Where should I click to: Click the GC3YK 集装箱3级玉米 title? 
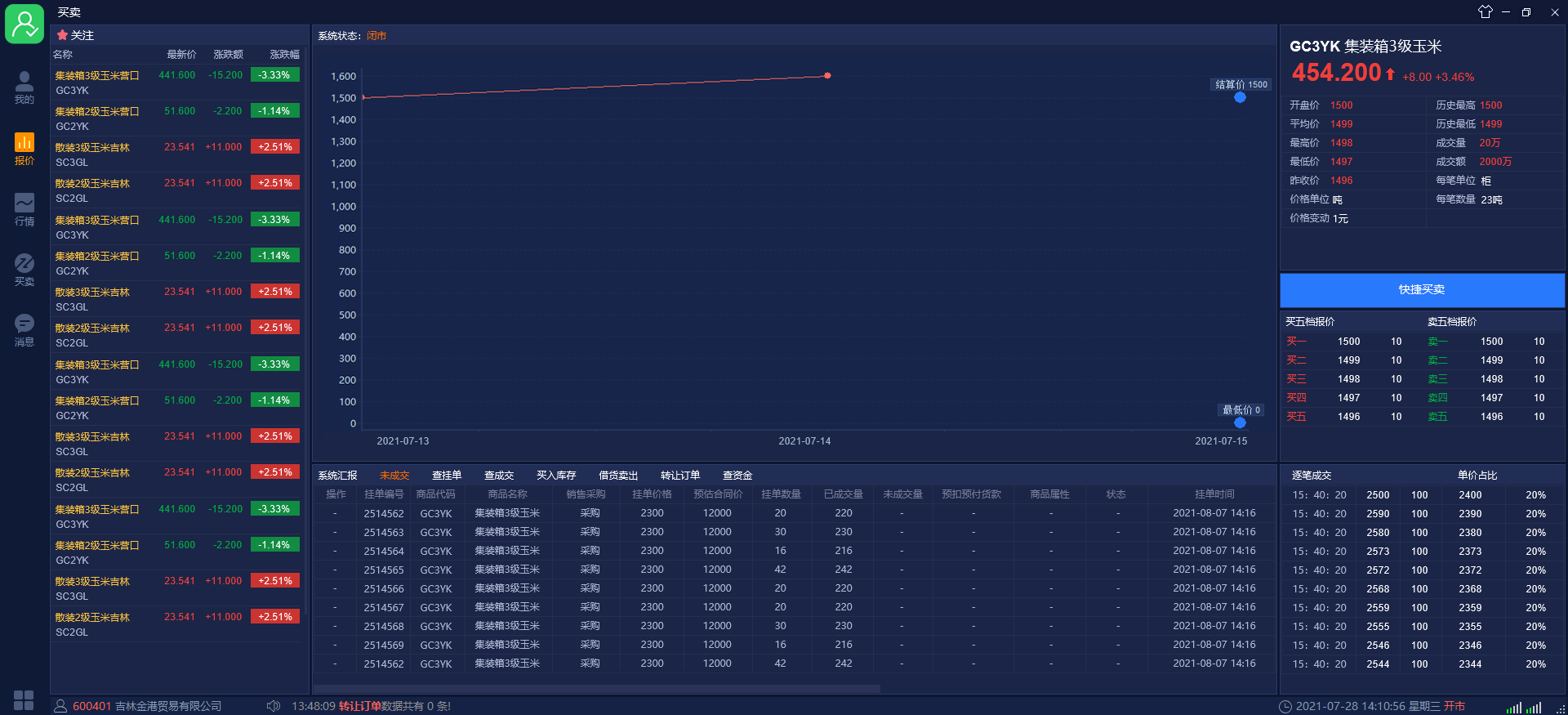pyautogui.click(x=1365, y=47)
